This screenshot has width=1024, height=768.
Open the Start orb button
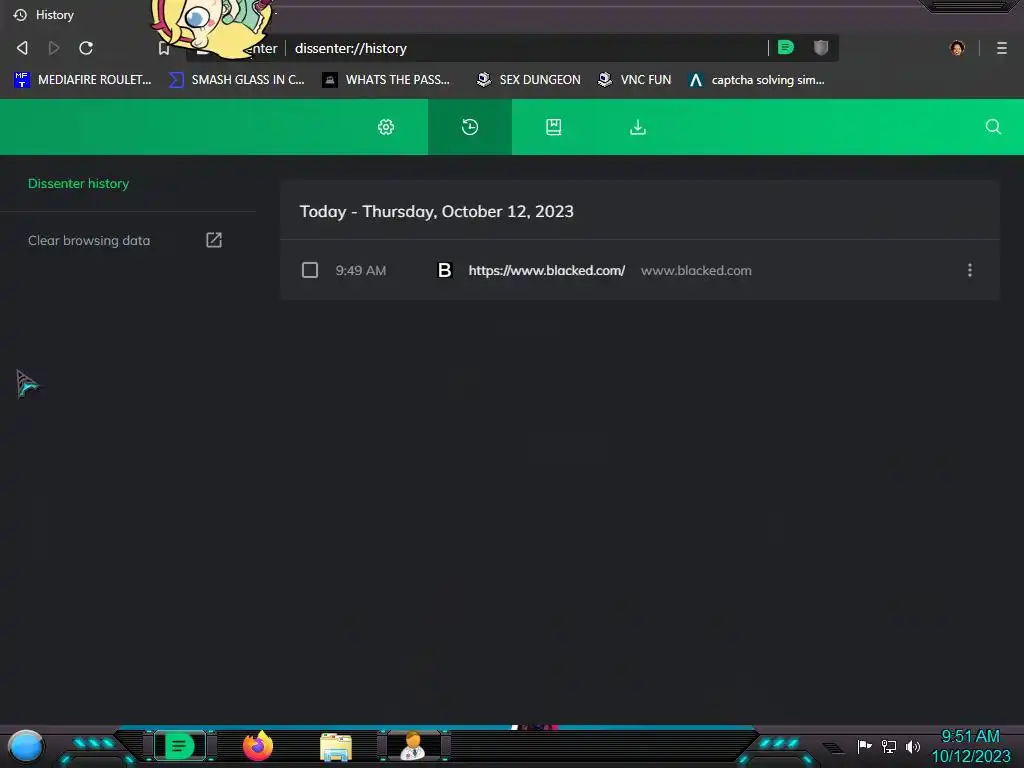coord(26,746)
